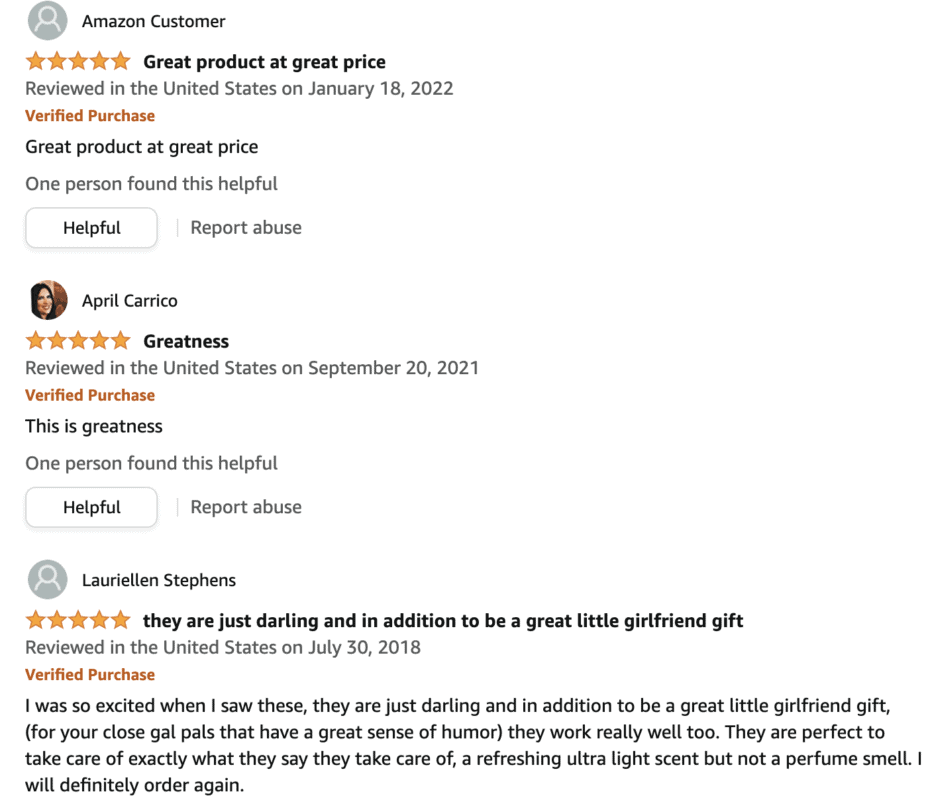Screen dimensions: 926x800
Task: Open the "they are just darling" review title
Action: (443, 621)
